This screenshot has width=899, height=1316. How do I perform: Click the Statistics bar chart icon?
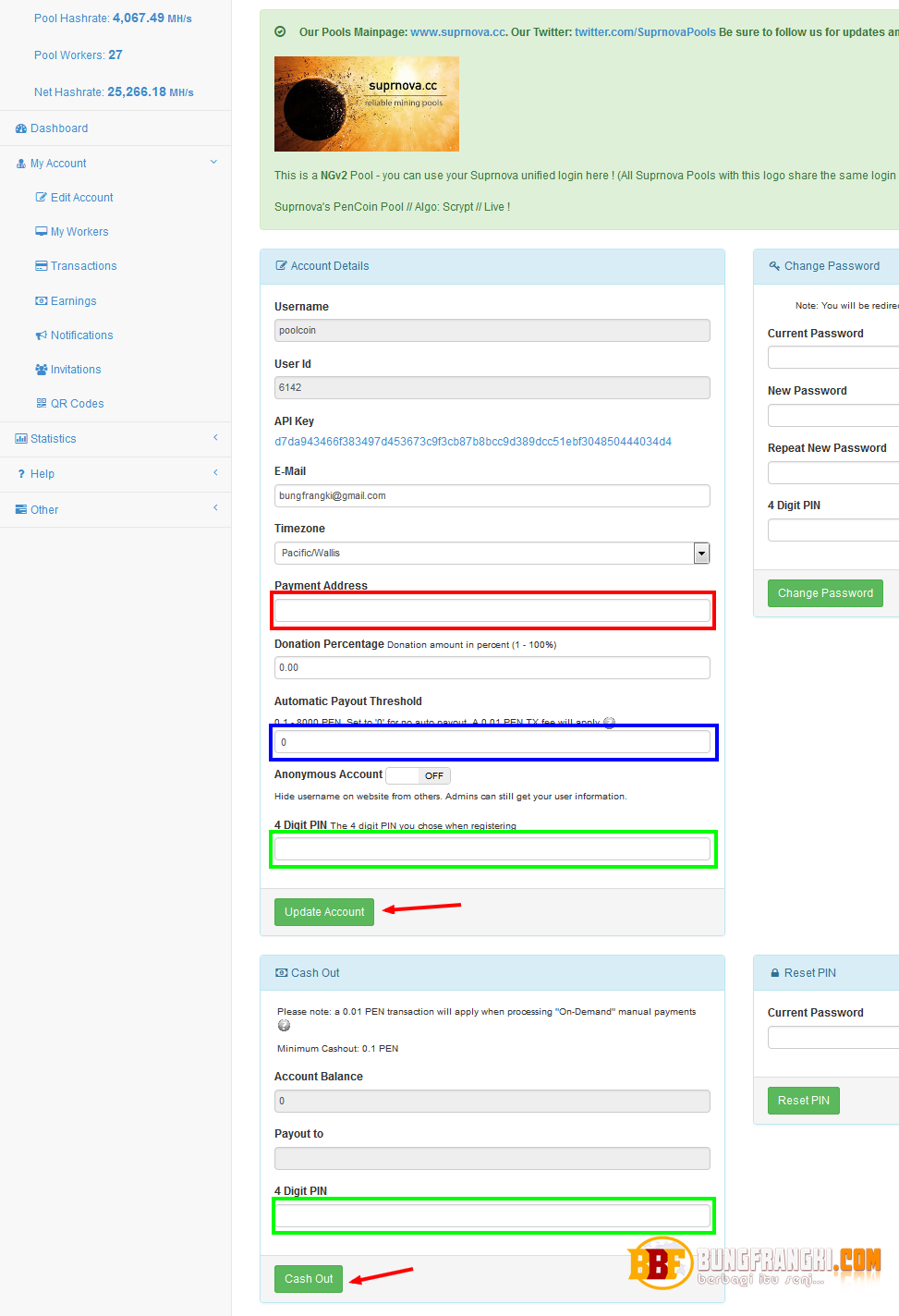21,439
